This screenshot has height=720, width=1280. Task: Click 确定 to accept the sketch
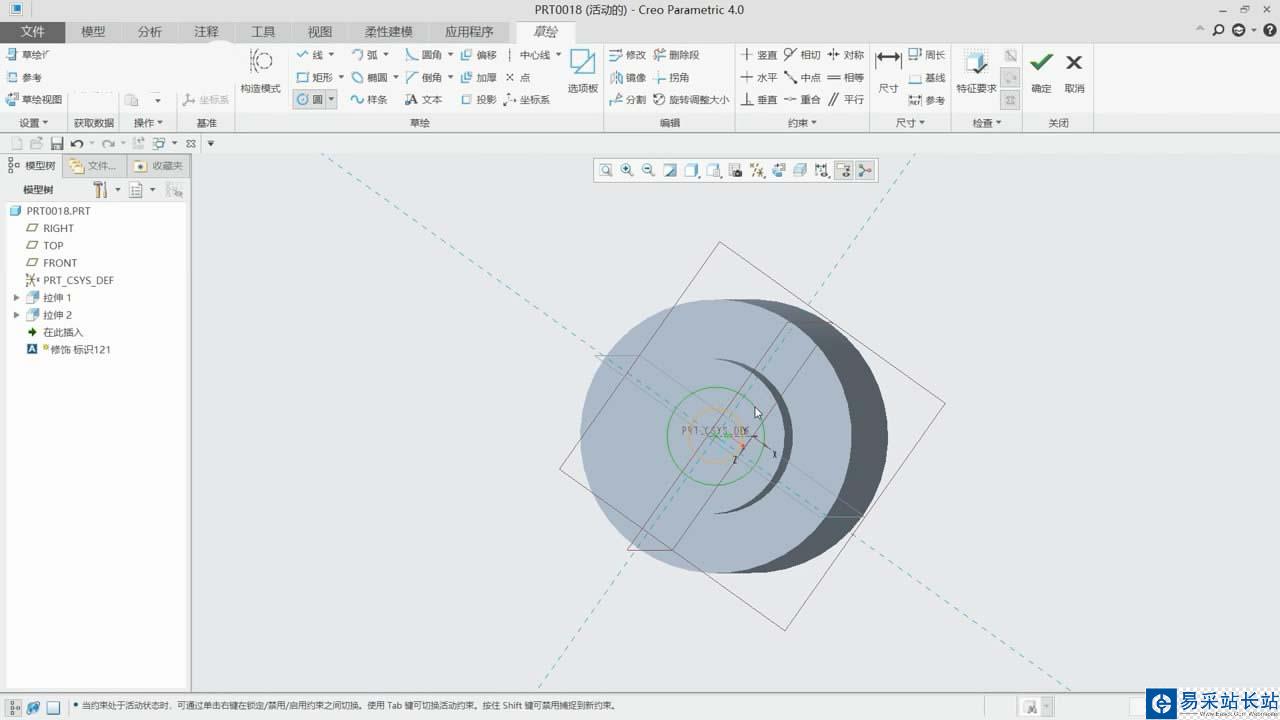1041,72
